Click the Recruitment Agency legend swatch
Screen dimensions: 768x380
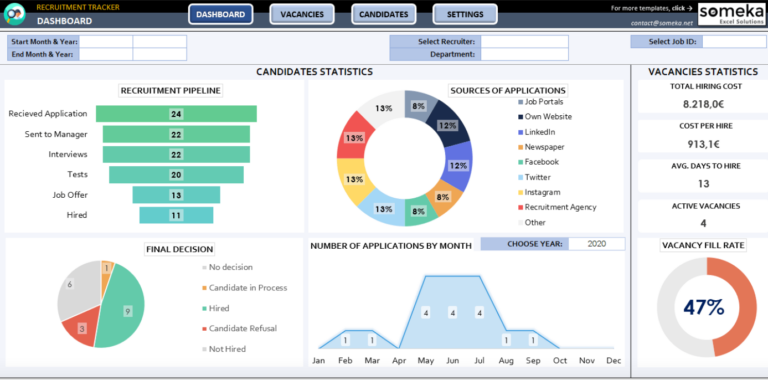click(520, 207)
